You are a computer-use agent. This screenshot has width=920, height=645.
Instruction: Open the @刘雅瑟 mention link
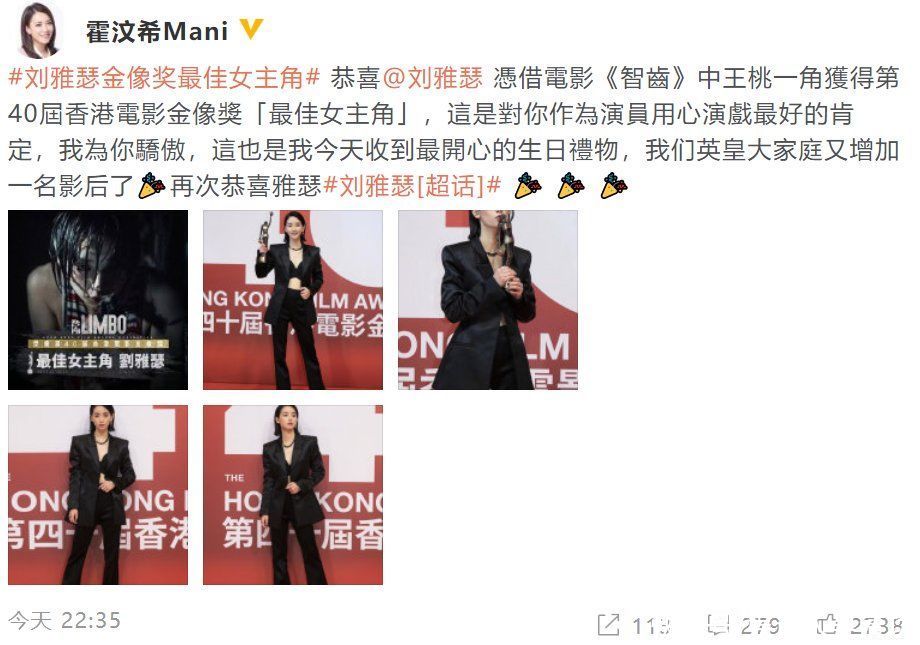pos(432,77)
